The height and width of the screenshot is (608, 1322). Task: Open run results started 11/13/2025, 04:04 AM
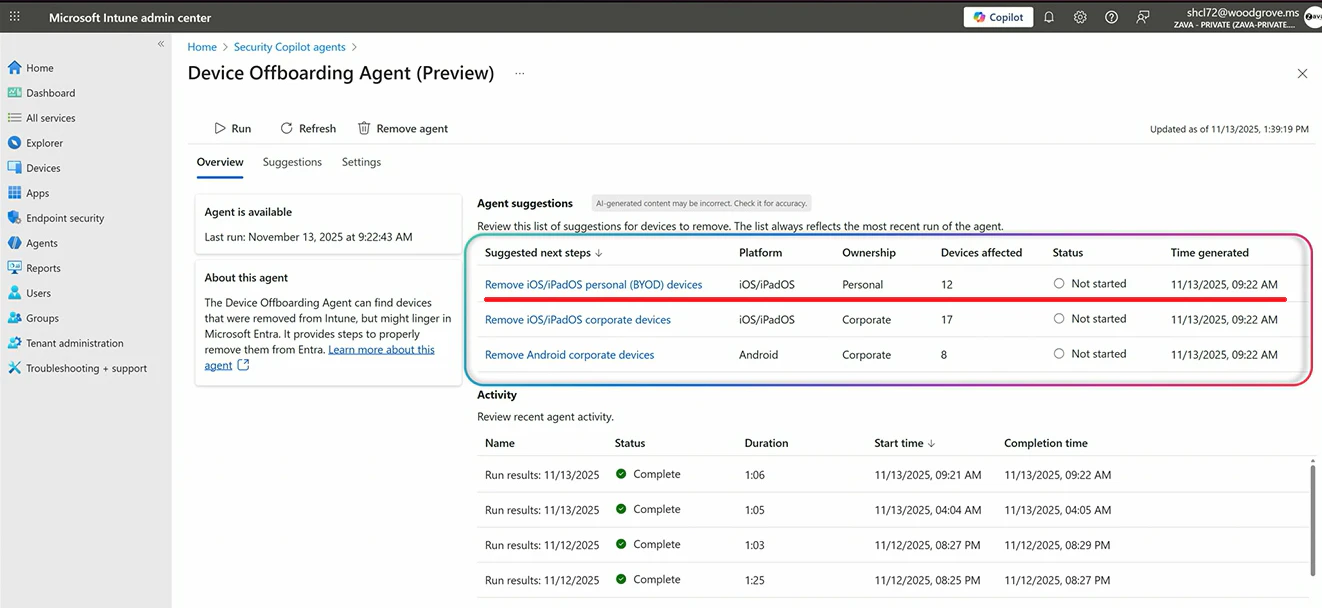[542, 510]
